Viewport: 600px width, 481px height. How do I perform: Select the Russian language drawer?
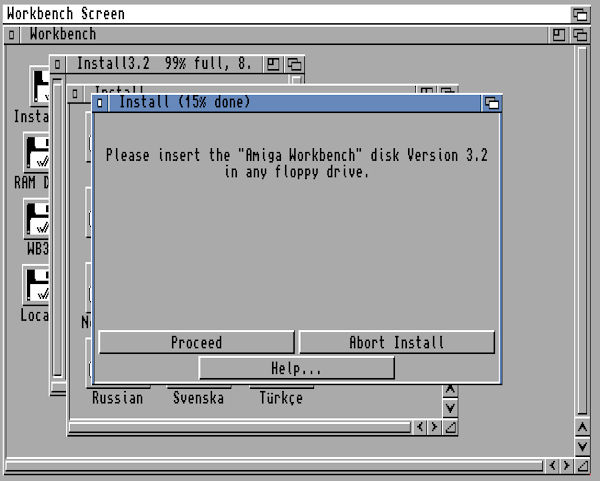[x=117, y=397]
